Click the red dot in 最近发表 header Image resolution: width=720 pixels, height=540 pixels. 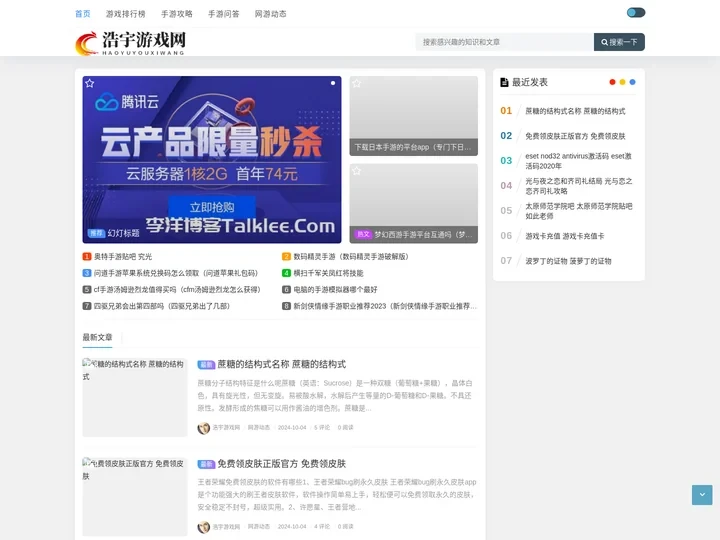[x=612, y=82]
